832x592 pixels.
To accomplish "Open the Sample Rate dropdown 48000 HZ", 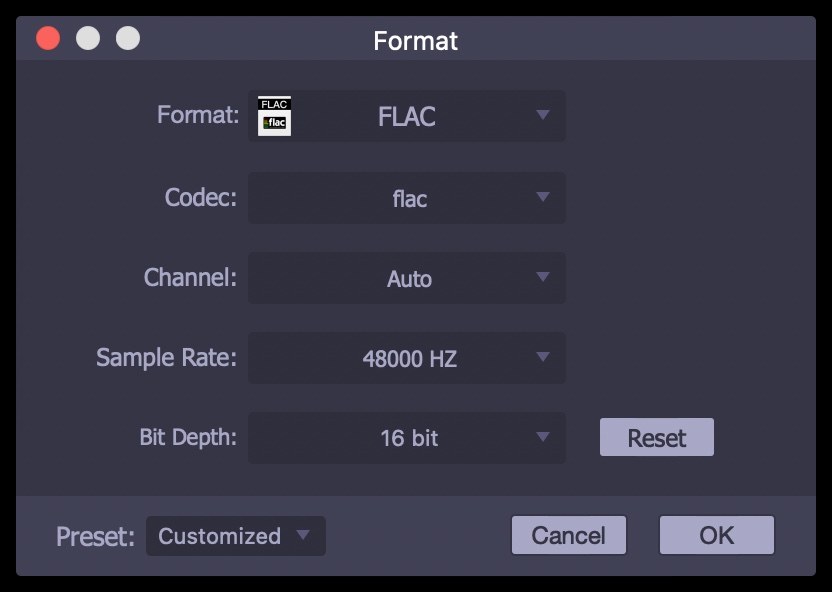I will pyautogui.click(x=406, y=358).
